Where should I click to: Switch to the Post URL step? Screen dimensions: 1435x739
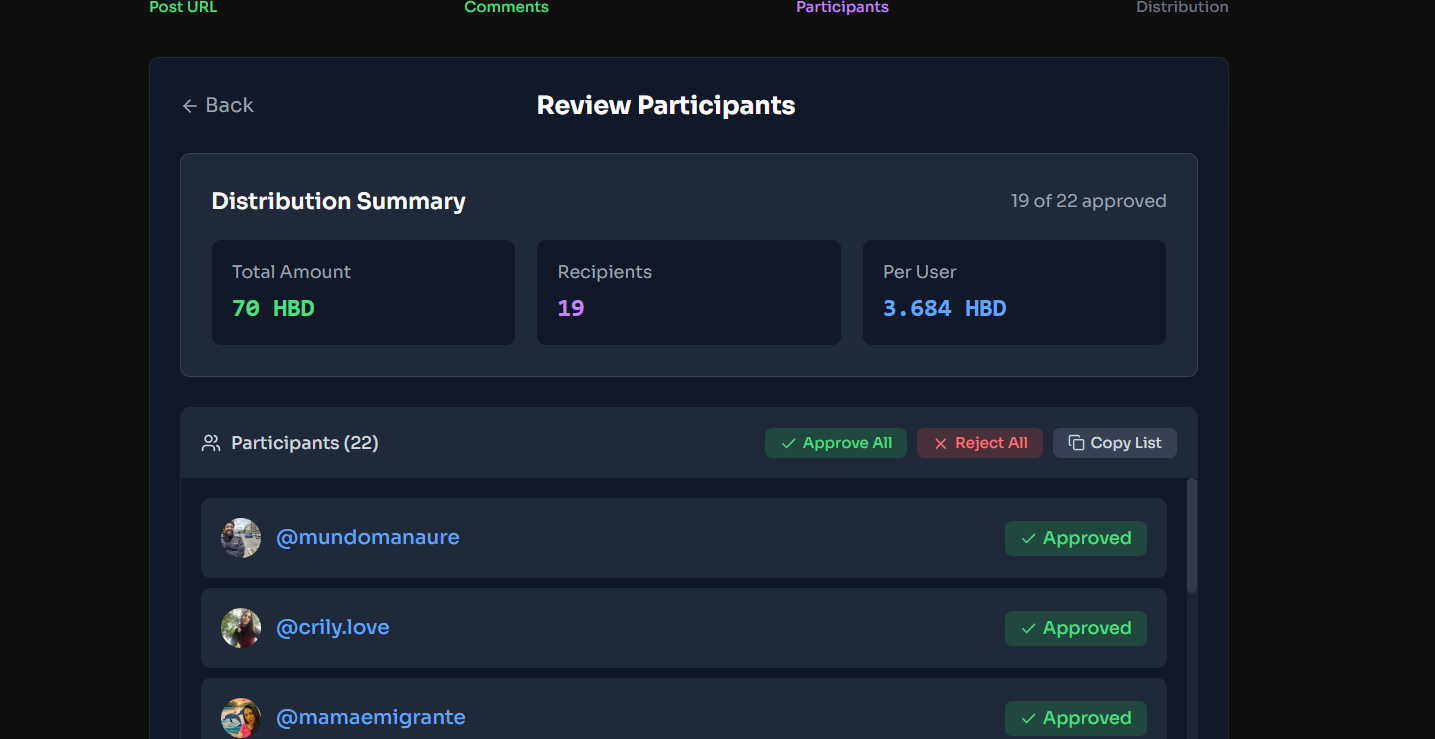click(183, 7)
